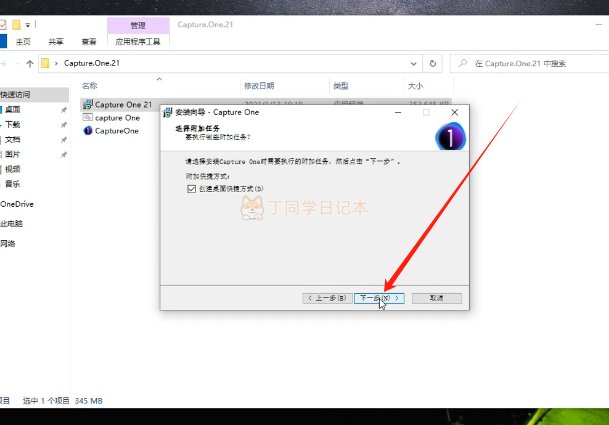Open 下载 folder in Quick Access
The width and height of the screenshot is (609, 425).
(13, 125)
